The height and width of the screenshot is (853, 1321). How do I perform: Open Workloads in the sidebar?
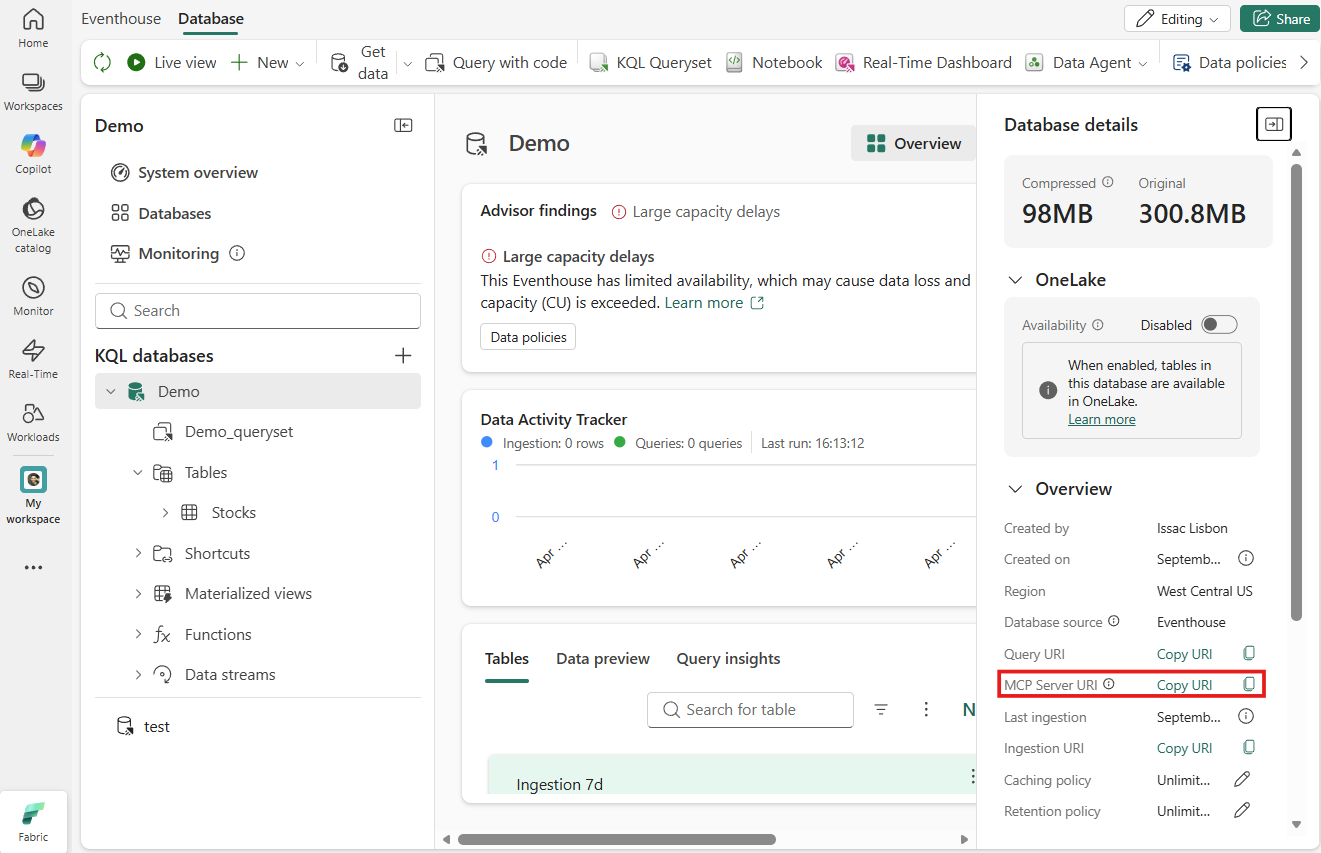(33, 422)
